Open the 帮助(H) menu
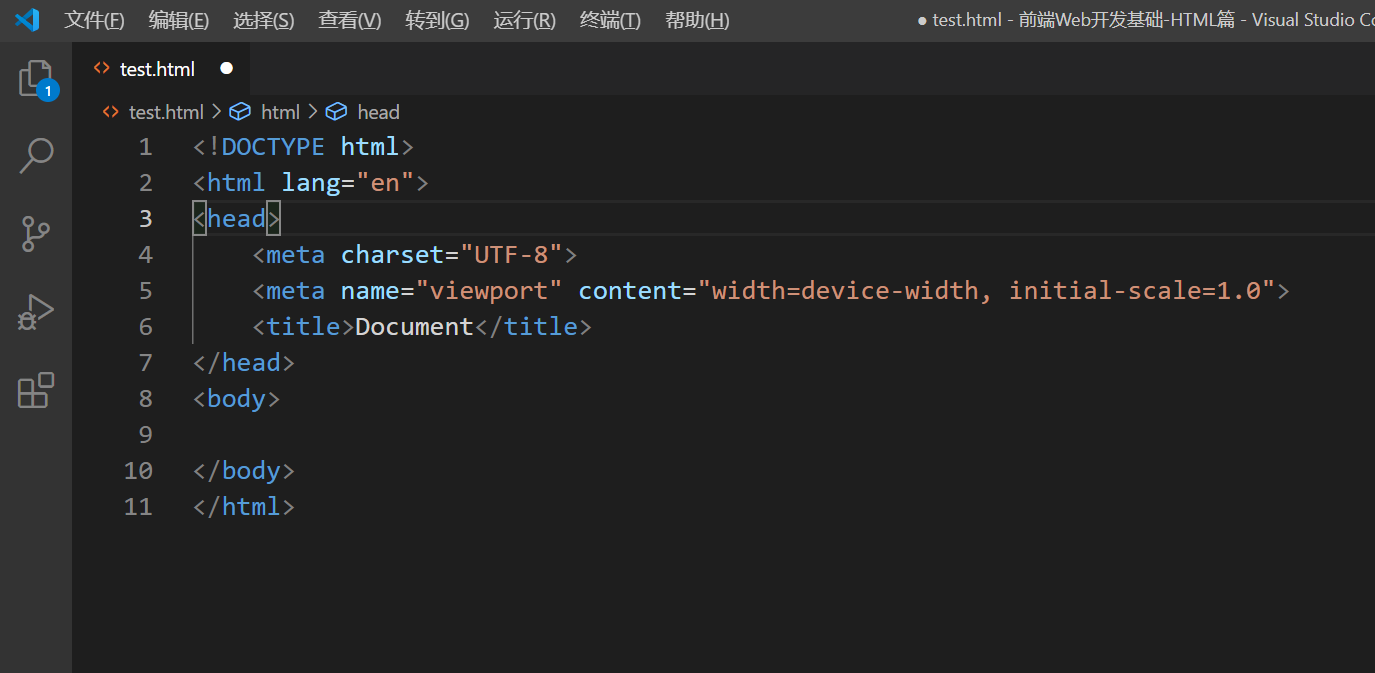This screenshot has width=1375, height=673. pos(697,20)
